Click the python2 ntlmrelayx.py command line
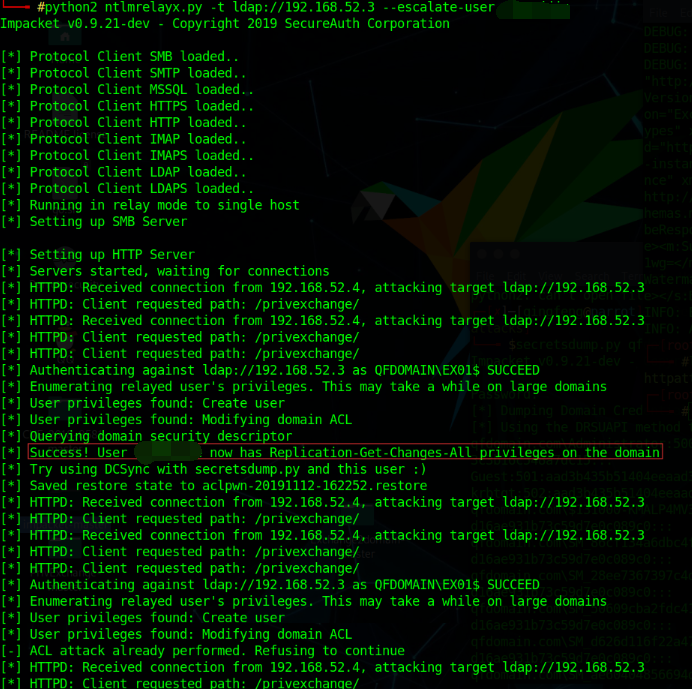 coord(266,7)
